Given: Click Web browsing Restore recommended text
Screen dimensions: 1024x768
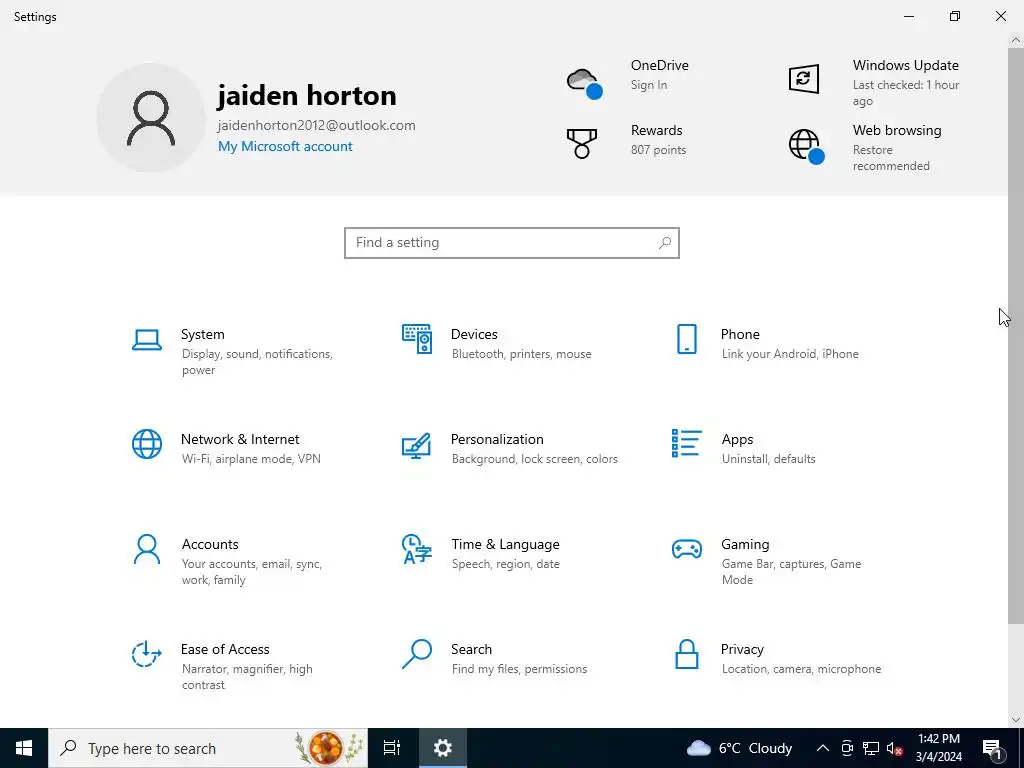Looking at the screenshot, I should coord(891,157).
